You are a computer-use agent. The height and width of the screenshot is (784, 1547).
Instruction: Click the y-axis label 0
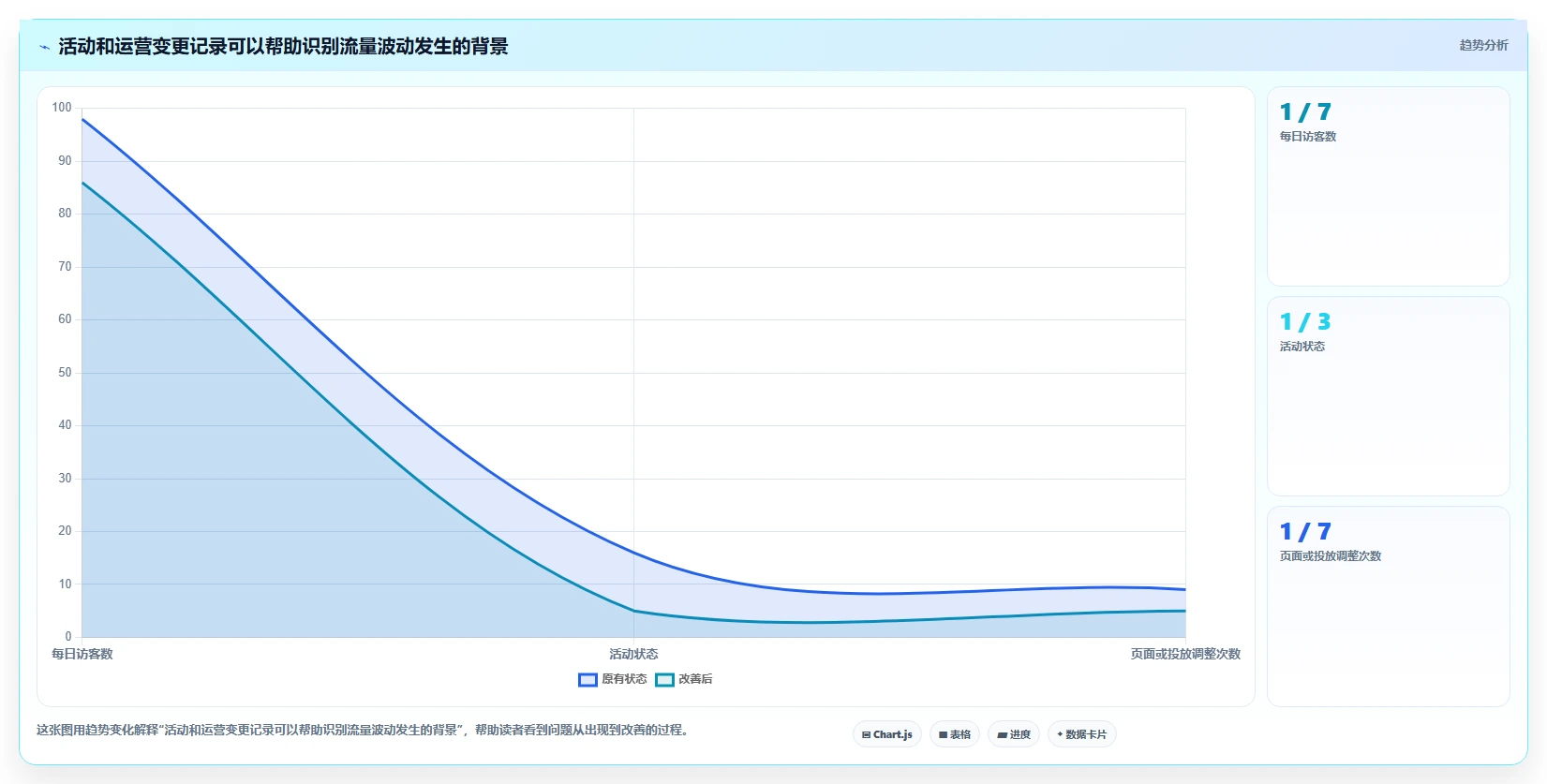[68, 637]
